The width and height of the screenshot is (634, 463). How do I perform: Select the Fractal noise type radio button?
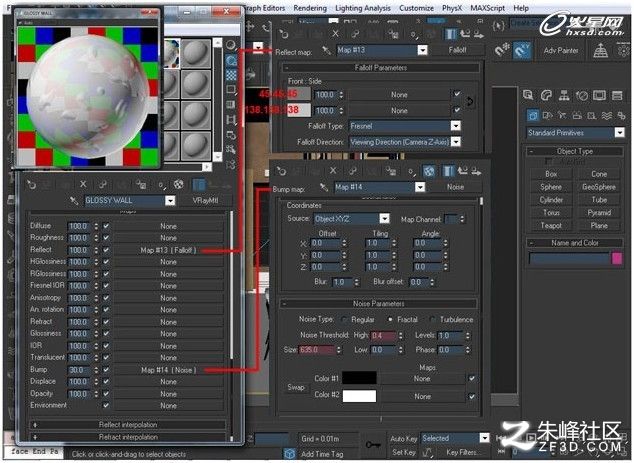390,319
